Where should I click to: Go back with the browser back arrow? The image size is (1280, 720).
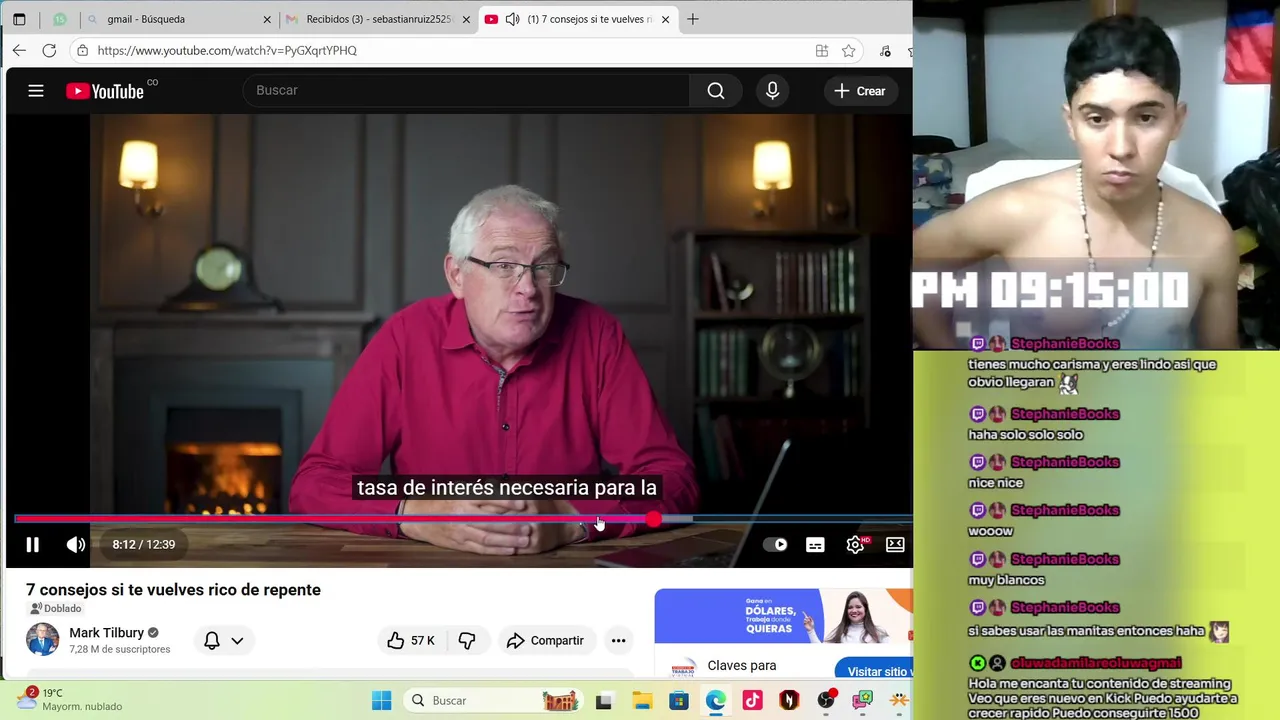pyautogui.click(x=19, y=50)
